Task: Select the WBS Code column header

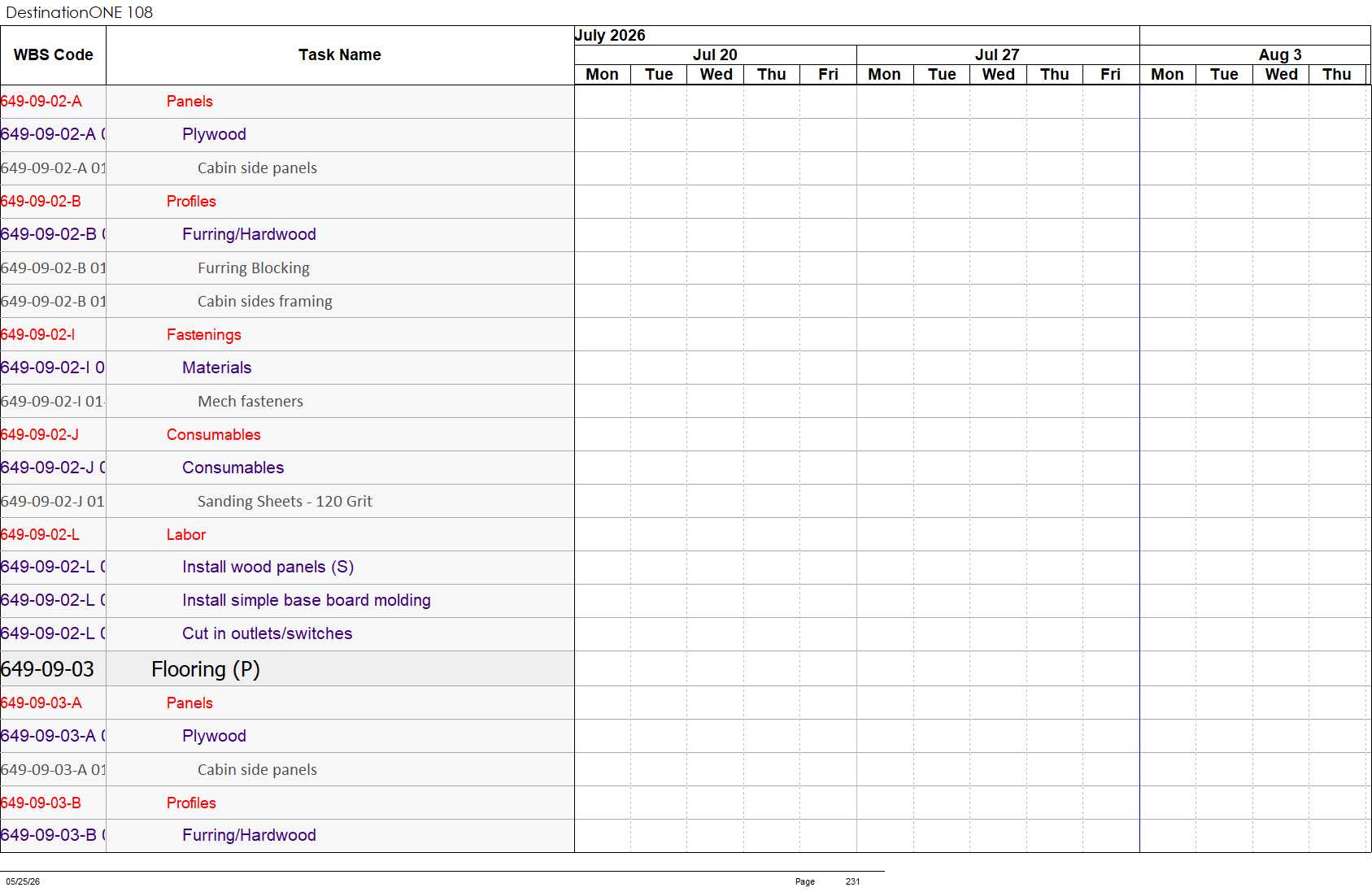Action: tap(53, 55)
